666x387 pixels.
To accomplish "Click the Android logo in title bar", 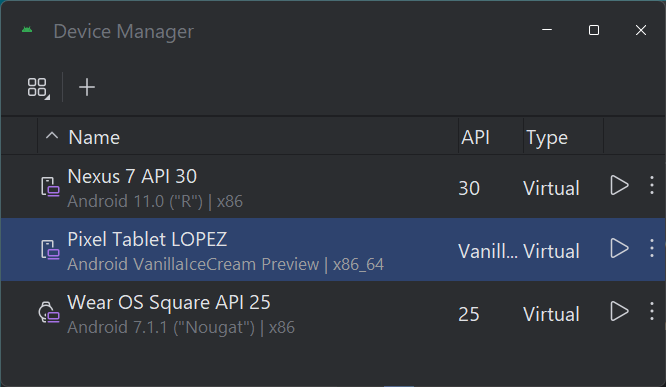I will click(x=27, y=30).
